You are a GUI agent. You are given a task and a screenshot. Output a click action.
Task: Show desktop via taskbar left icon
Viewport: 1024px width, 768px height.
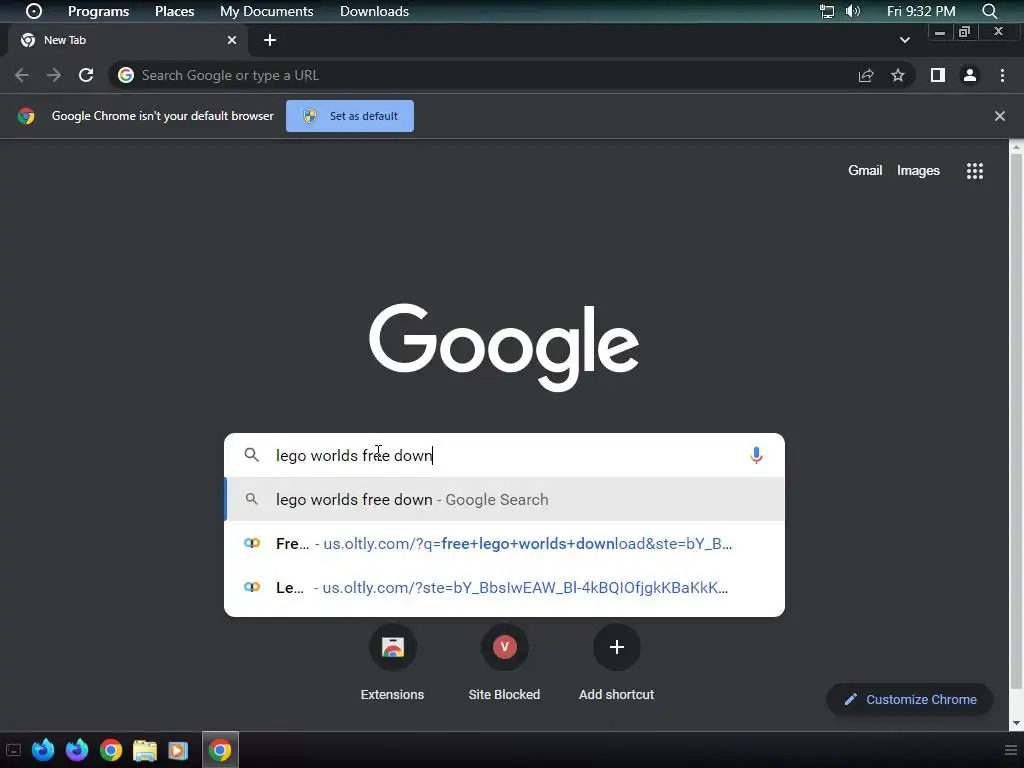(13, 750)
